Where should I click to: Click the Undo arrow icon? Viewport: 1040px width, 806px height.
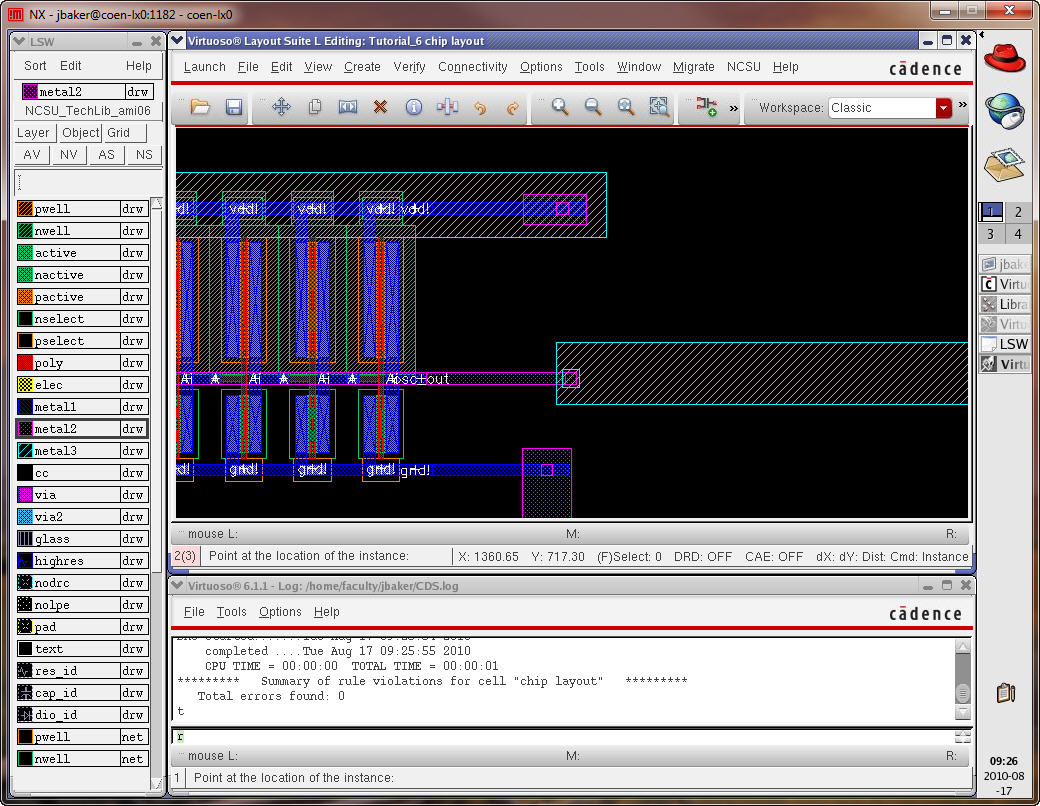480,108
